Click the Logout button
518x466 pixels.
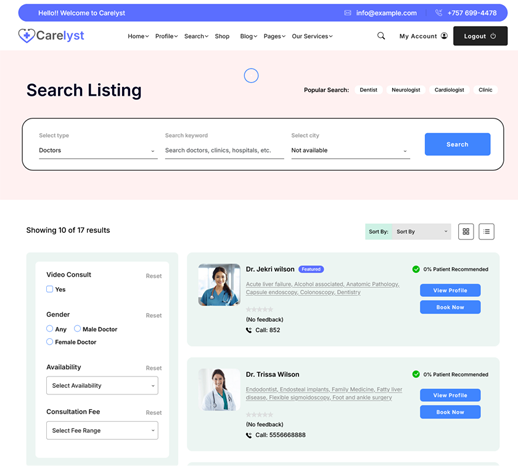(x=480, y=36)
